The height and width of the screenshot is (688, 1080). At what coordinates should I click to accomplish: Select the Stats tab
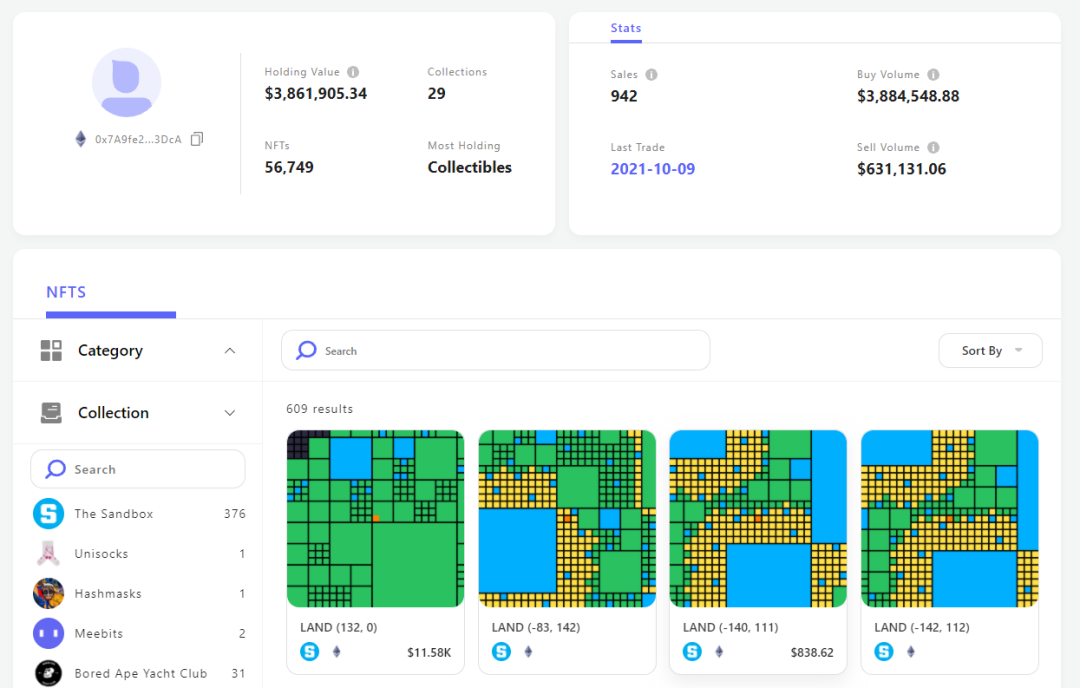coord(626,28)
